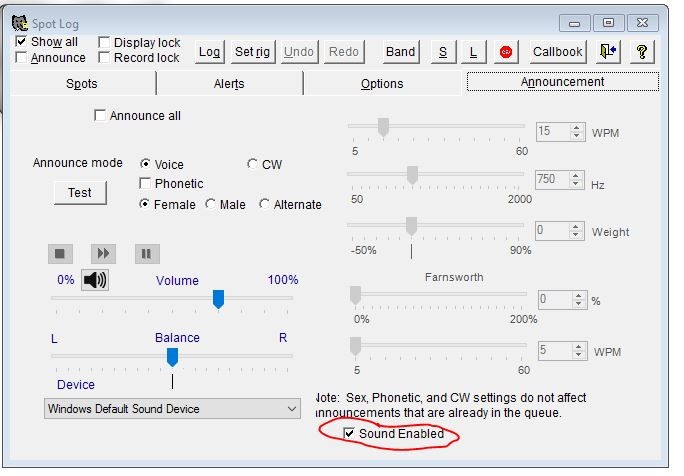
Task: Click the Log button
Action: tap(210, 52)
